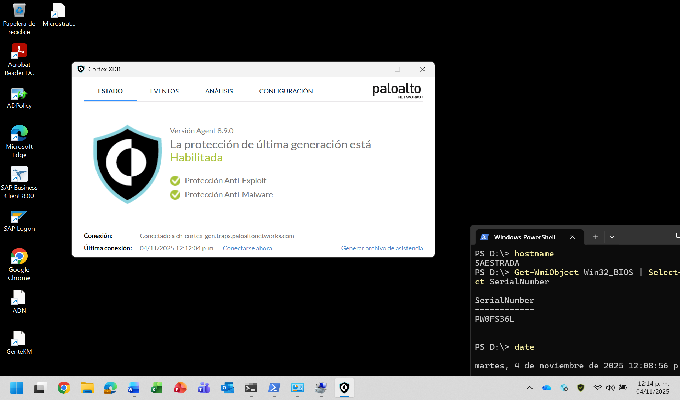The height and width of the screenshot is (400, 680).
Task: Open network settings from the tray
Action: click(x=598, y=388)
